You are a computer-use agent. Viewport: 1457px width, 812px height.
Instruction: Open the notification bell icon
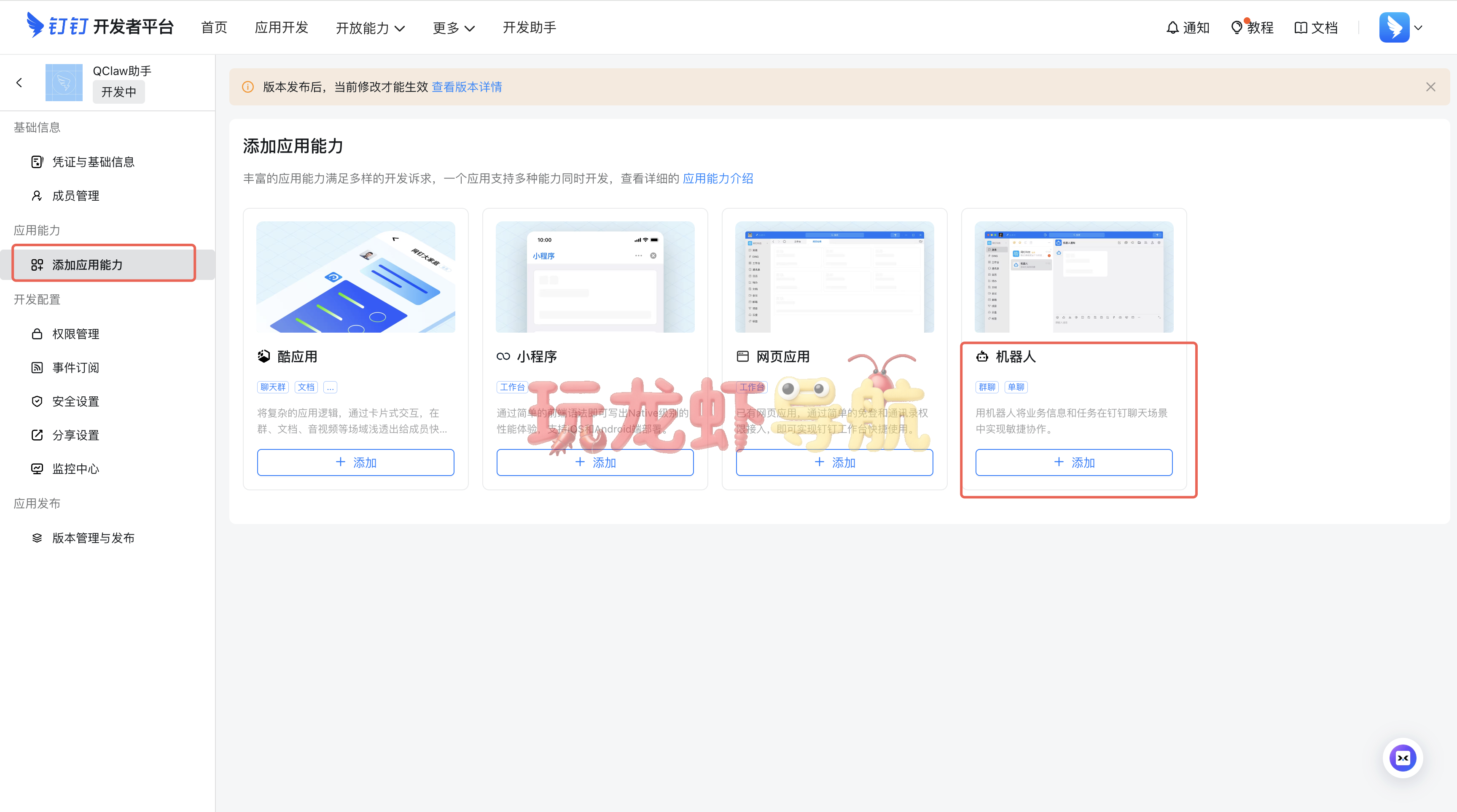tap(1172, 27)
